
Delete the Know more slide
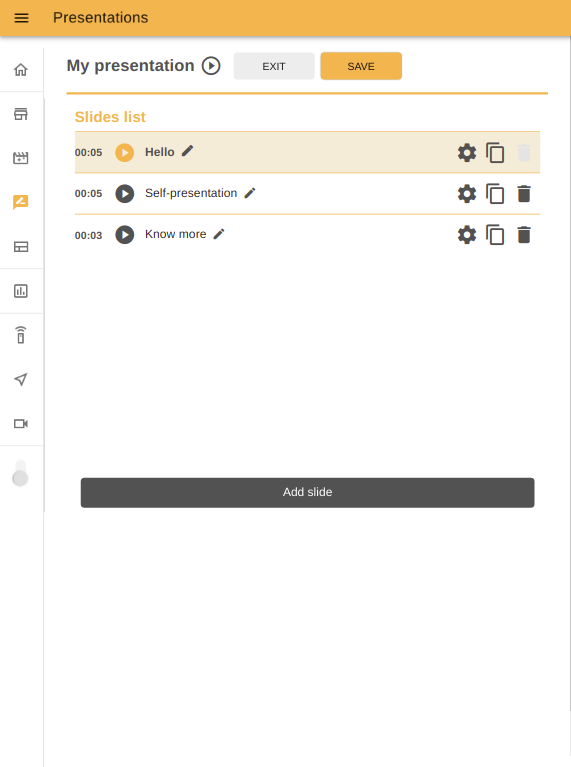524,235
